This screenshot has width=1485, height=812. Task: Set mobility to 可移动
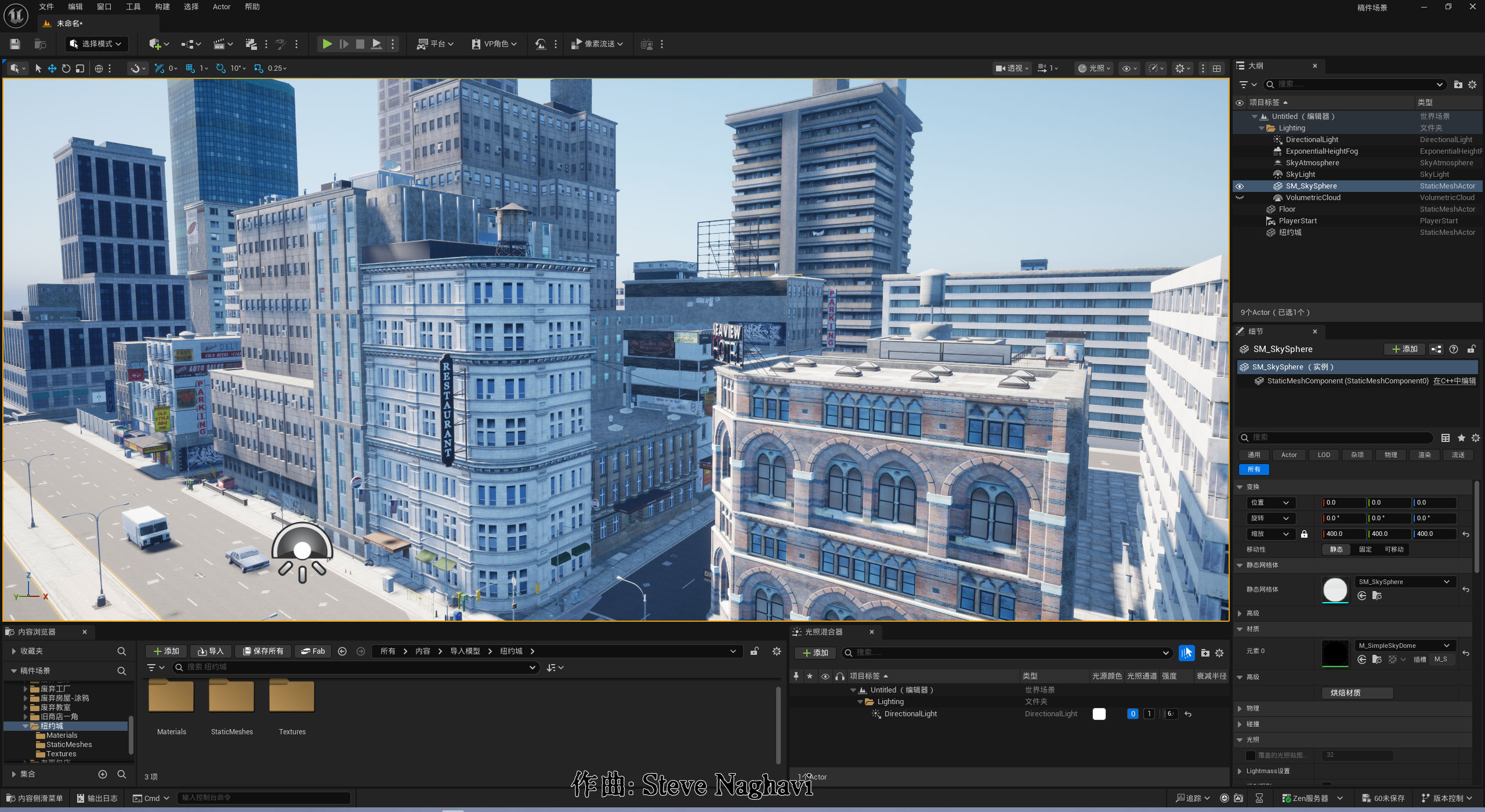pyautogui.click(x=1393, y=549)
